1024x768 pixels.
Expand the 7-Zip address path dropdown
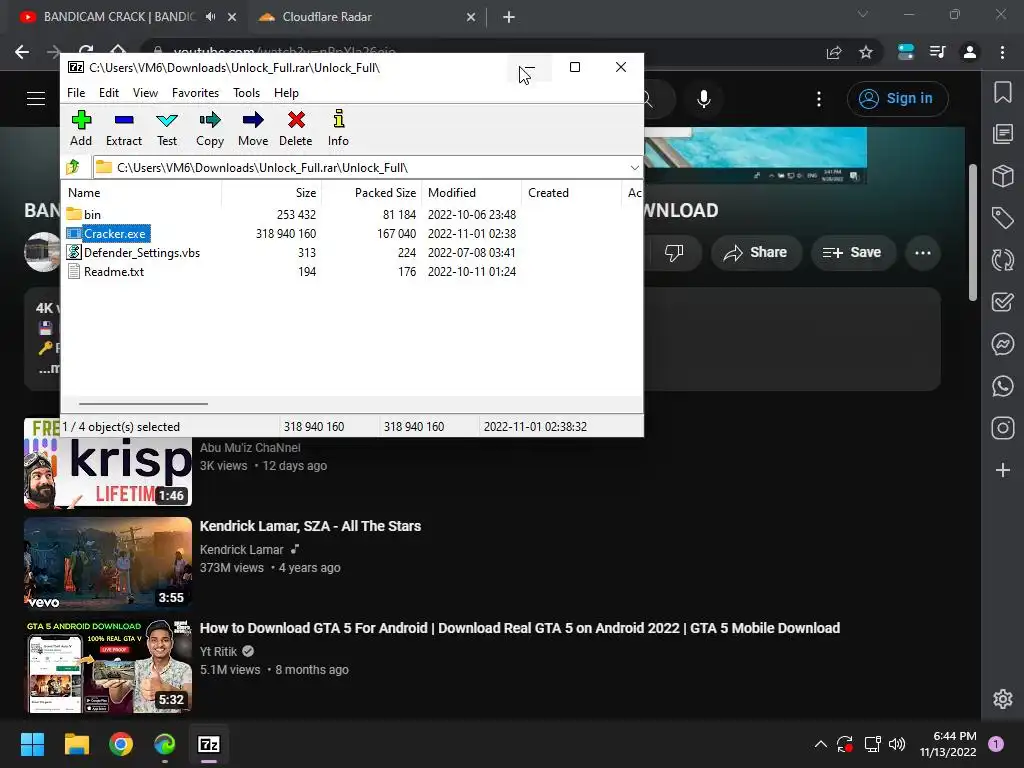coord(634,168)
